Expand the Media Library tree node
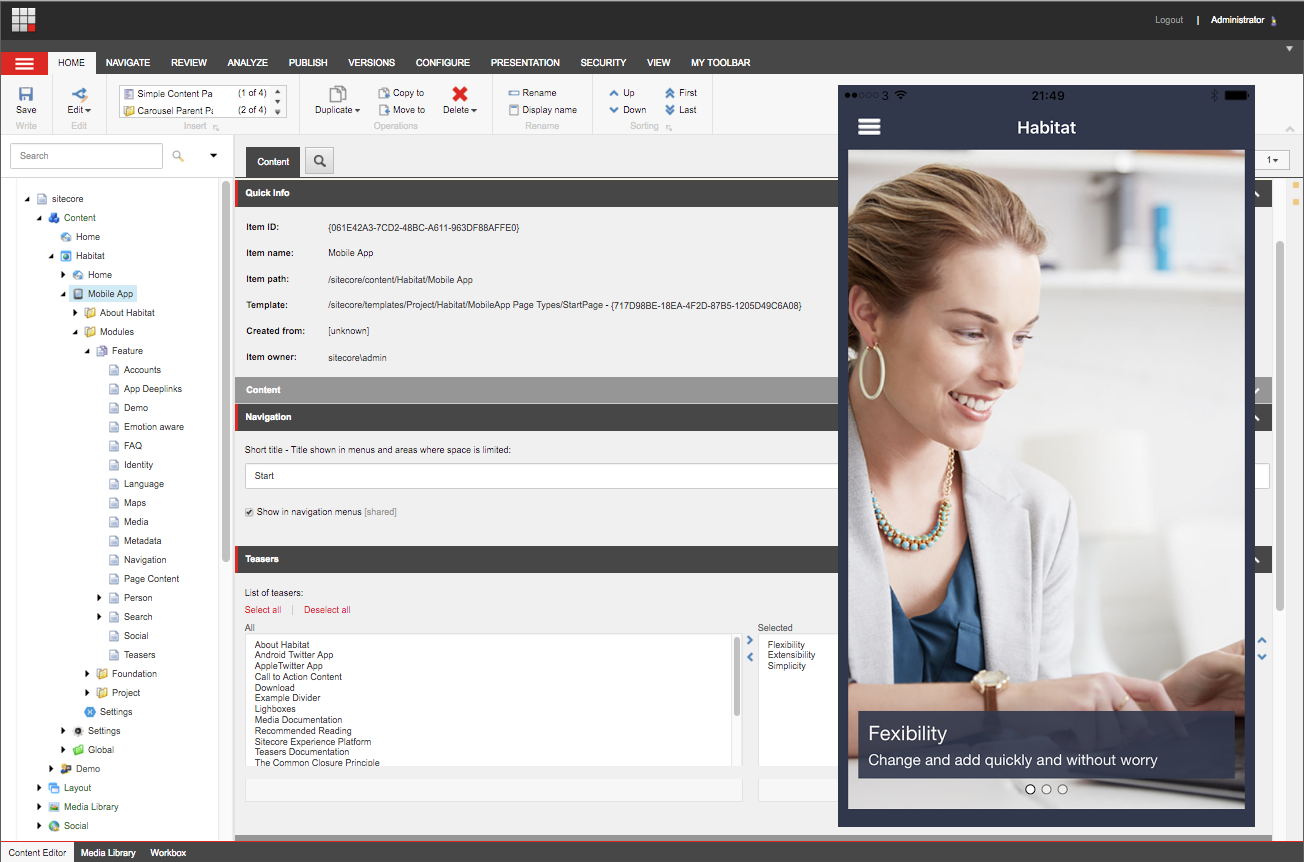The width and height of the screenshot is (1304, 862). coord(40,807)
